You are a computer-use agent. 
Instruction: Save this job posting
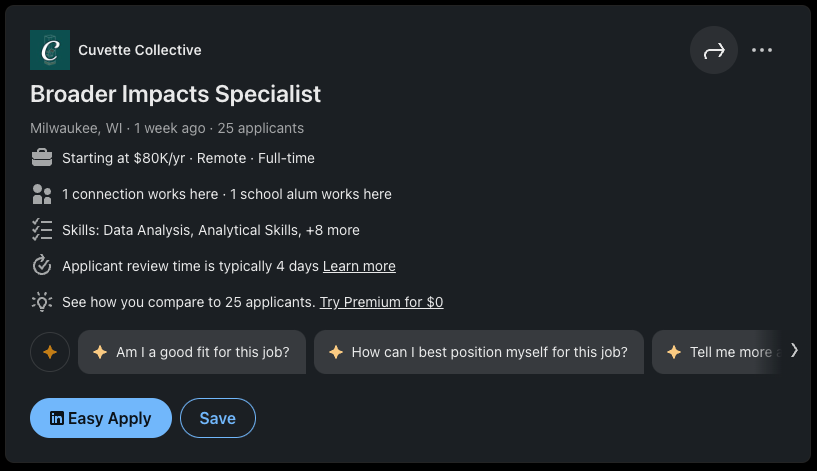pyautogui.click(x=218, y=418)
